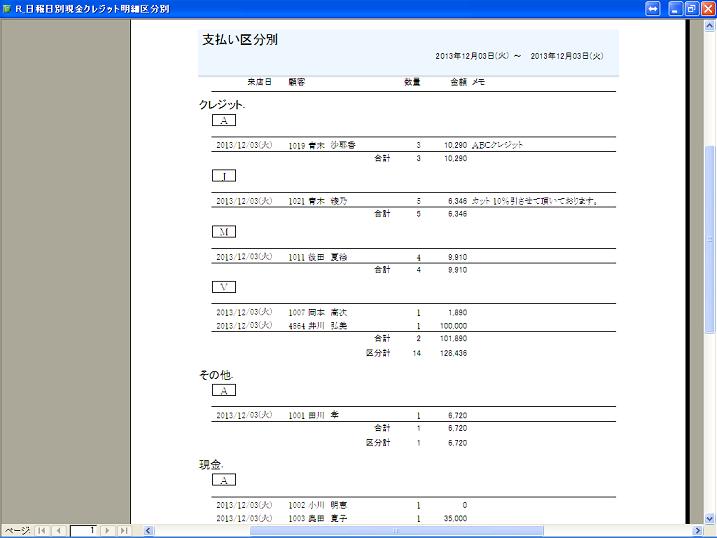The width and height of the screenshot is (717, 538).
Task: Click the 現金 group heading
Action: pos(211,465)
